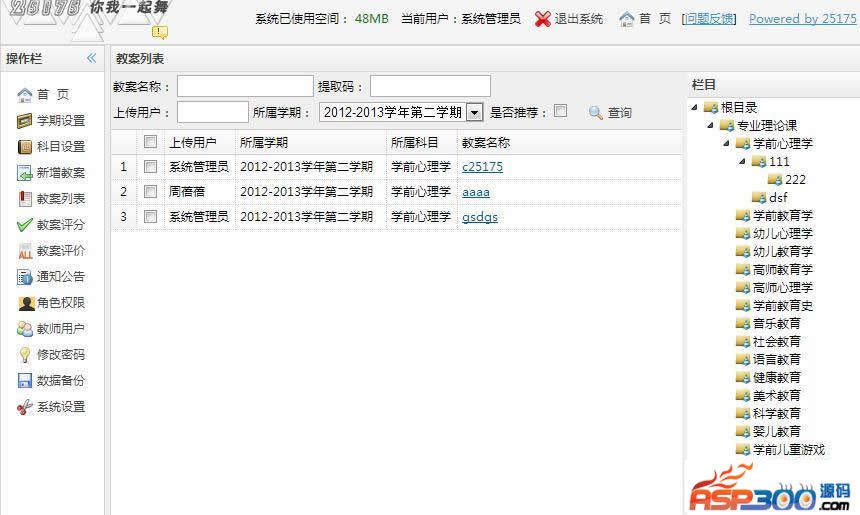The height and width of the screenshot is (515, 860).
Task: Open 通知公告 menu item
Action: pyautogui.click(x=61, y=277)
